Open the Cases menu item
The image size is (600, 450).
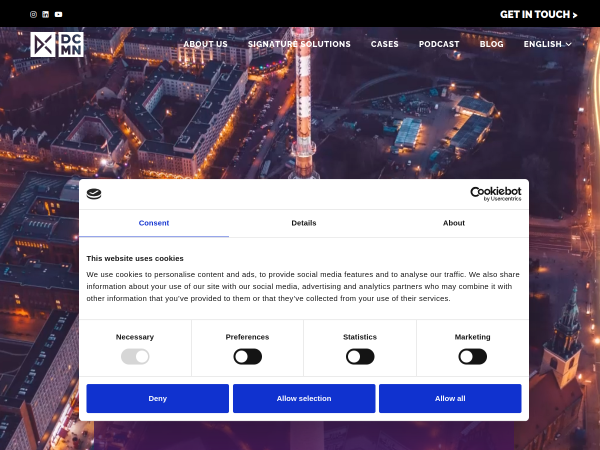pos(385,44)
